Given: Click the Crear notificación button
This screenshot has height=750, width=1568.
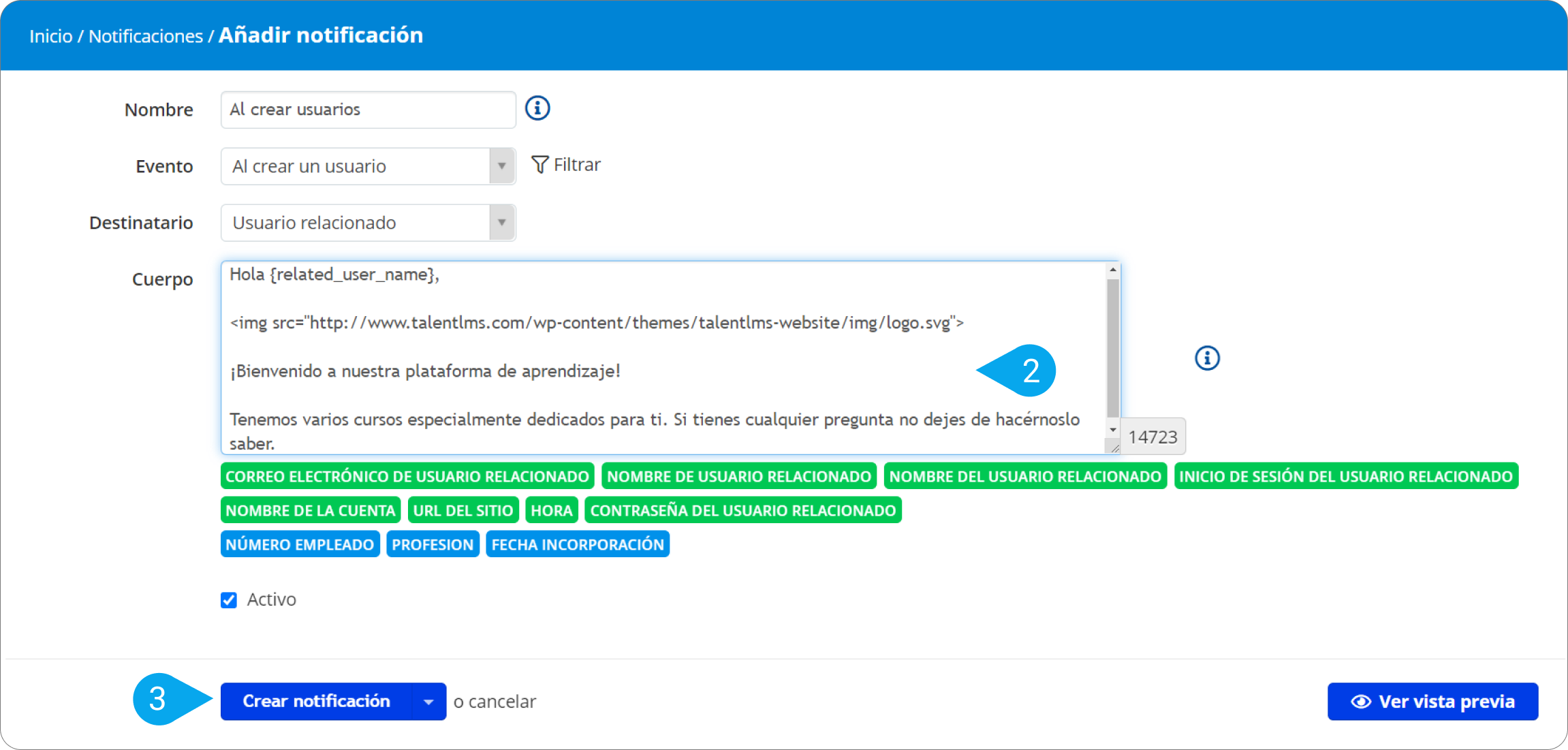Looking at the screenshot, I should point(316,702).
